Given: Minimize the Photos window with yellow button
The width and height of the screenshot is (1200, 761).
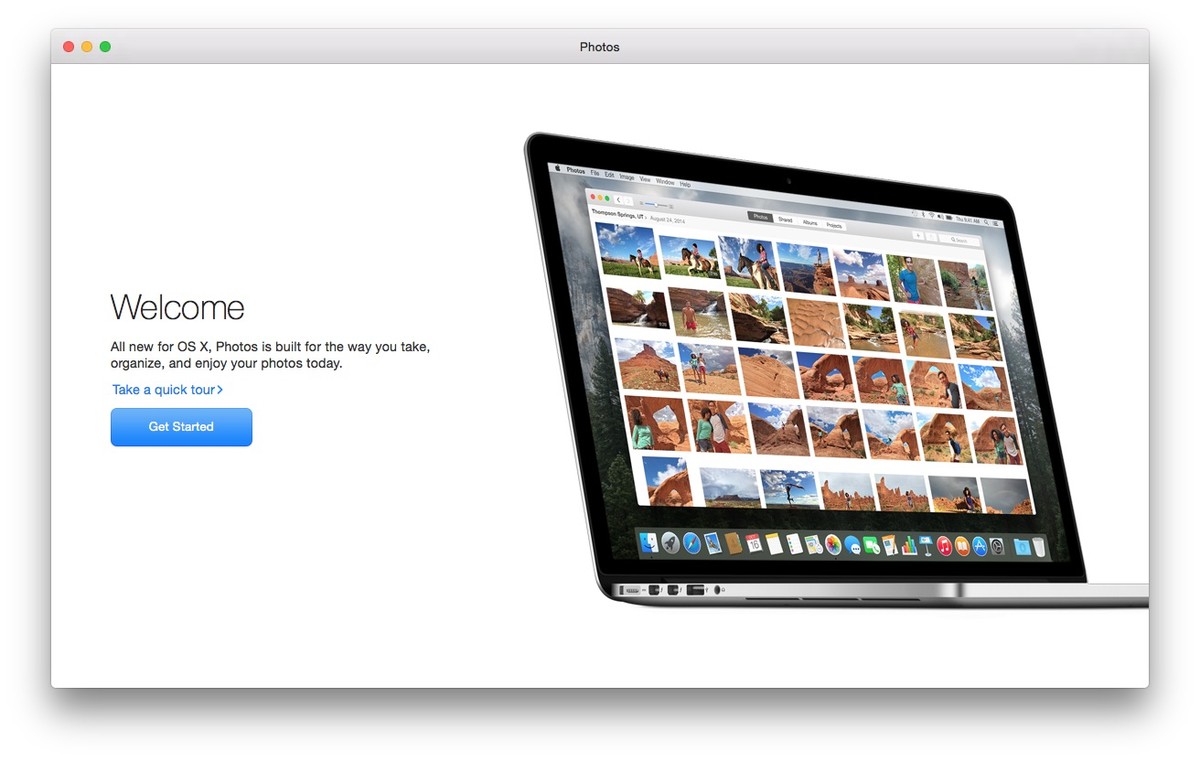Looking at the screenshot, I should coord(87,47).
